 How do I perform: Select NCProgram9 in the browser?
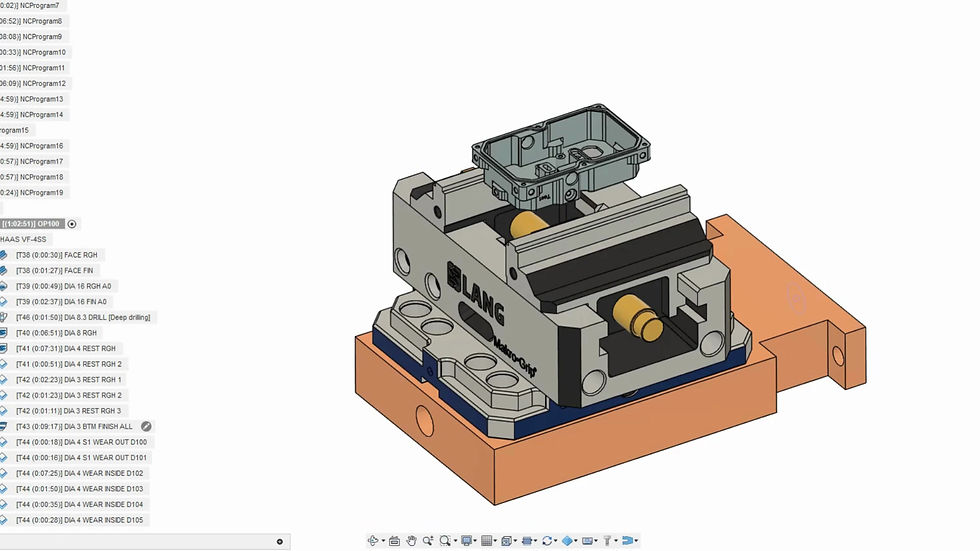click(32, 37)
